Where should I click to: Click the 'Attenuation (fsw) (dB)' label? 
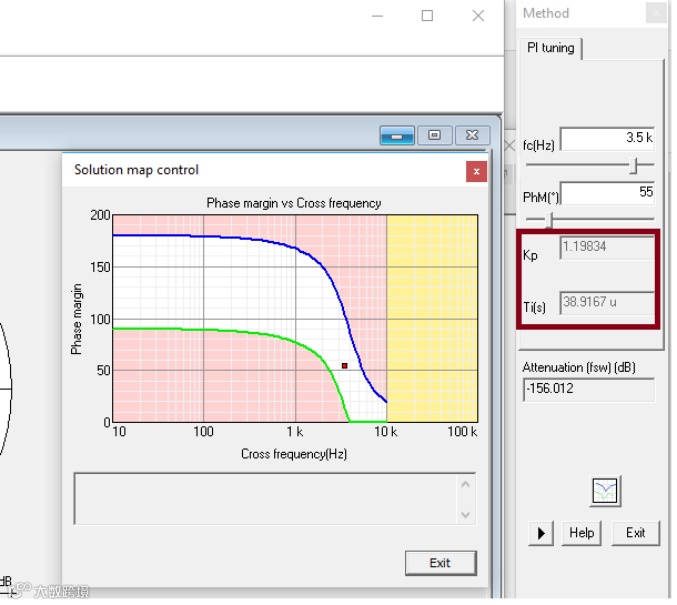[579, 367]
